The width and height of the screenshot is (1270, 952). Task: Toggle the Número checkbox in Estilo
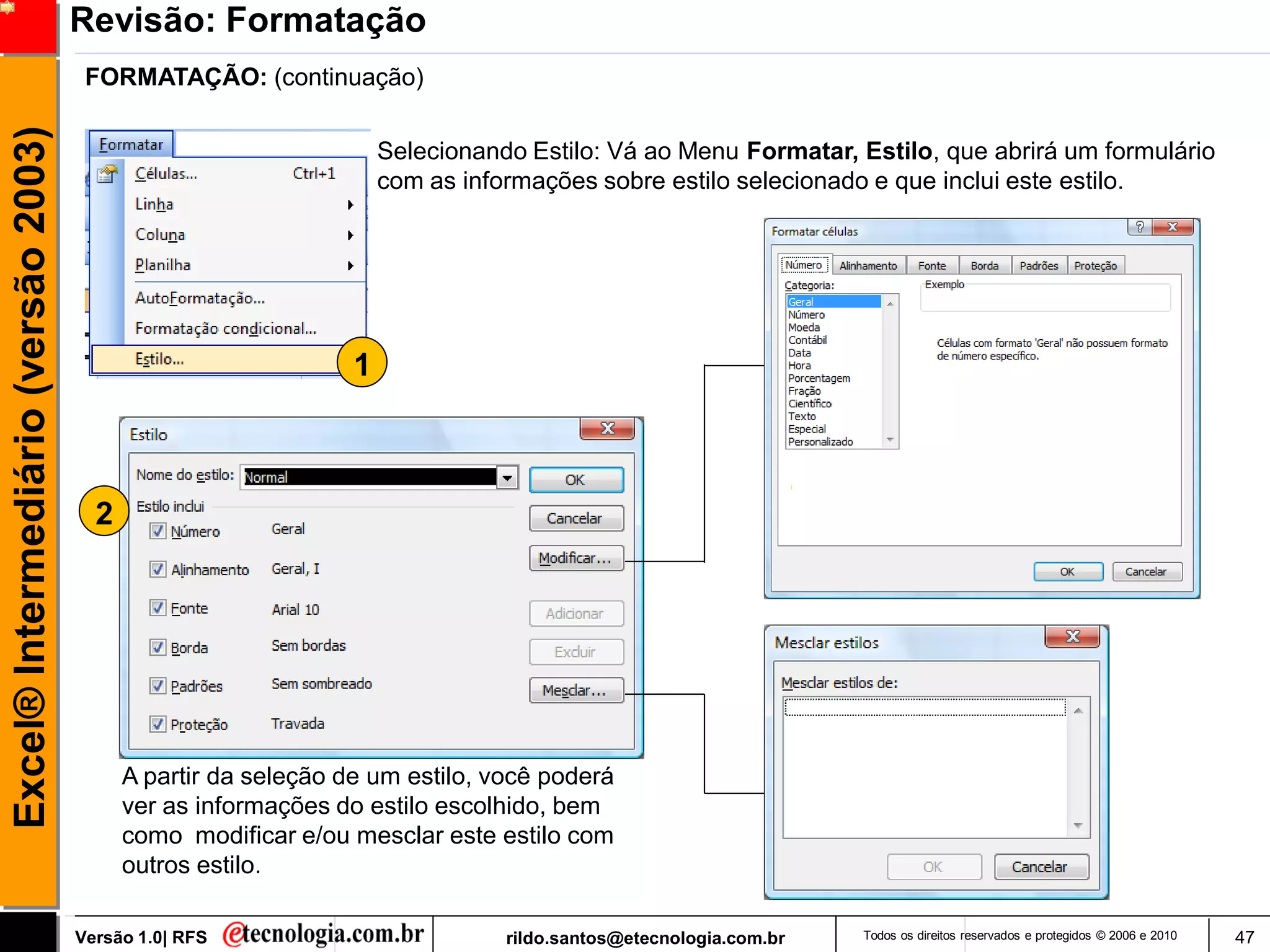click(158, 531)
